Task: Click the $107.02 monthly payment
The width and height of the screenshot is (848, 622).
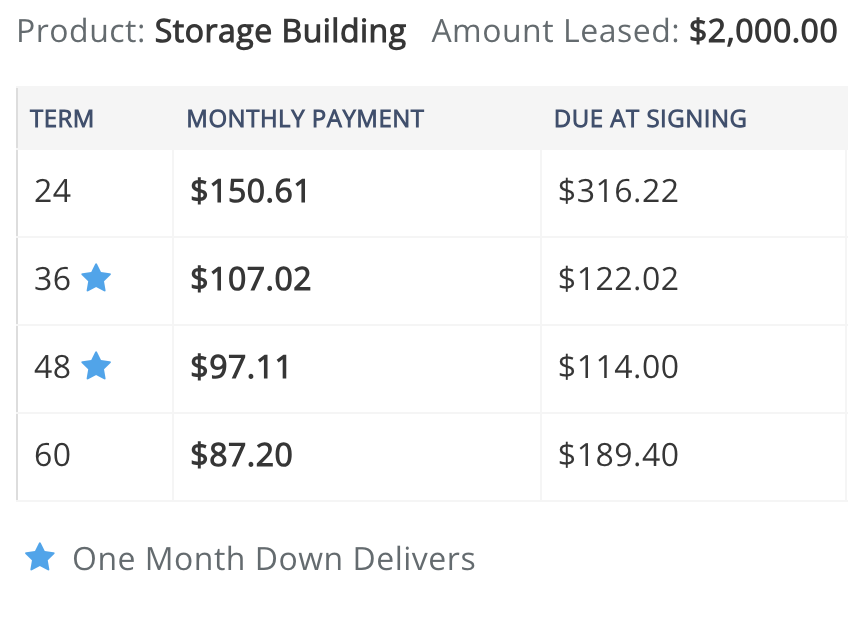Action: [250, 279]
